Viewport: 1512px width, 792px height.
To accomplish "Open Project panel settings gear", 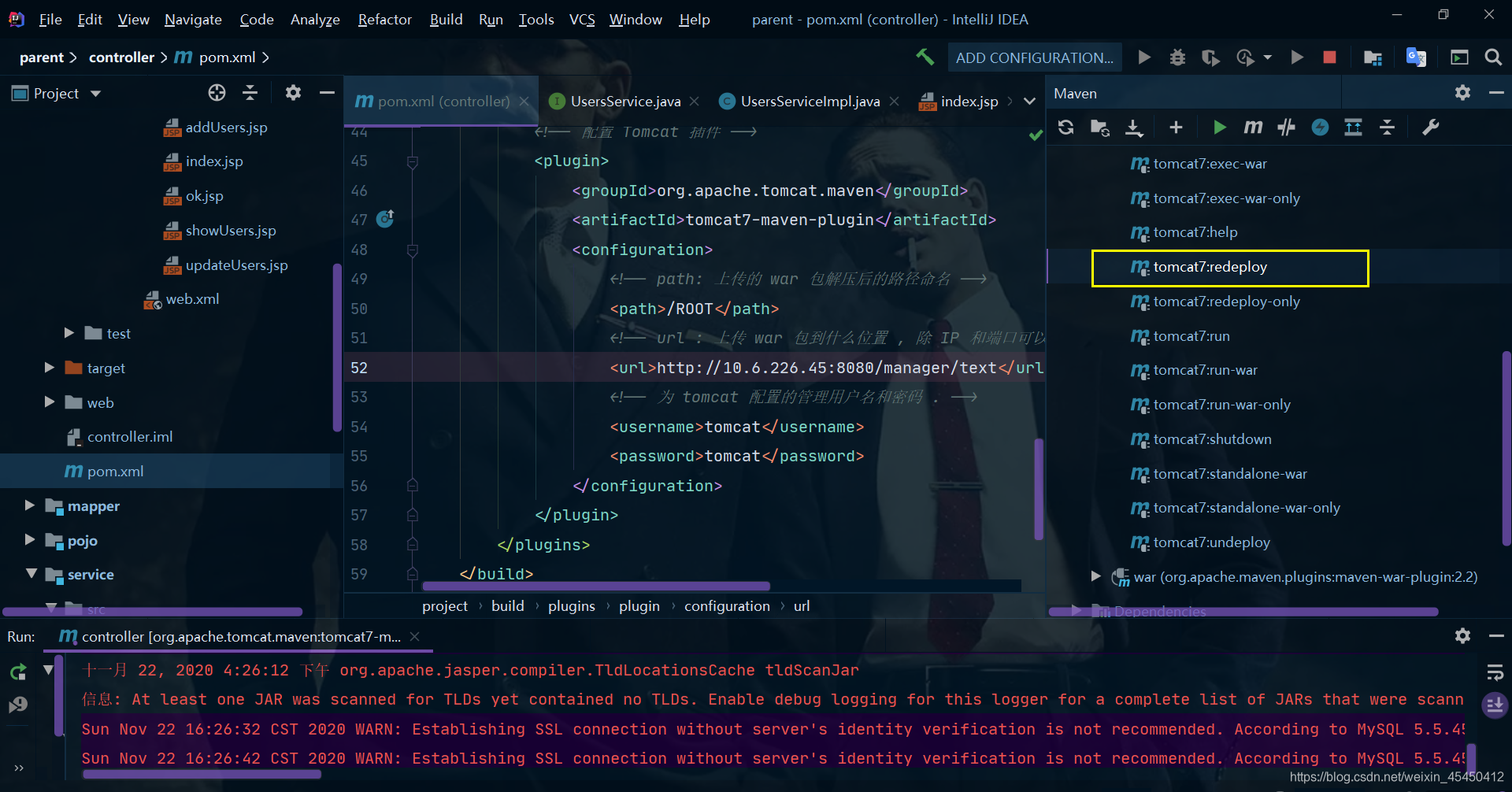I will (x=293, y=93).
